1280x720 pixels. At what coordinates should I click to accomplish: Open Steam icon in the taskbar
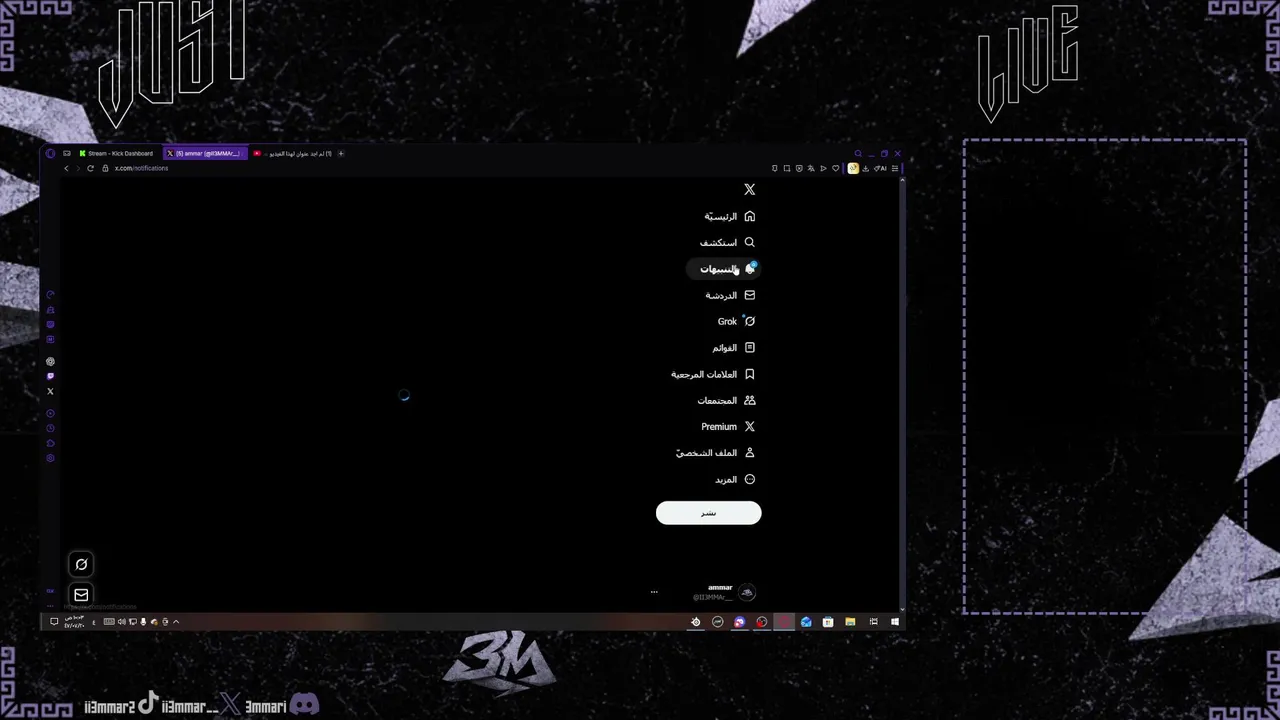click(696, 622)
